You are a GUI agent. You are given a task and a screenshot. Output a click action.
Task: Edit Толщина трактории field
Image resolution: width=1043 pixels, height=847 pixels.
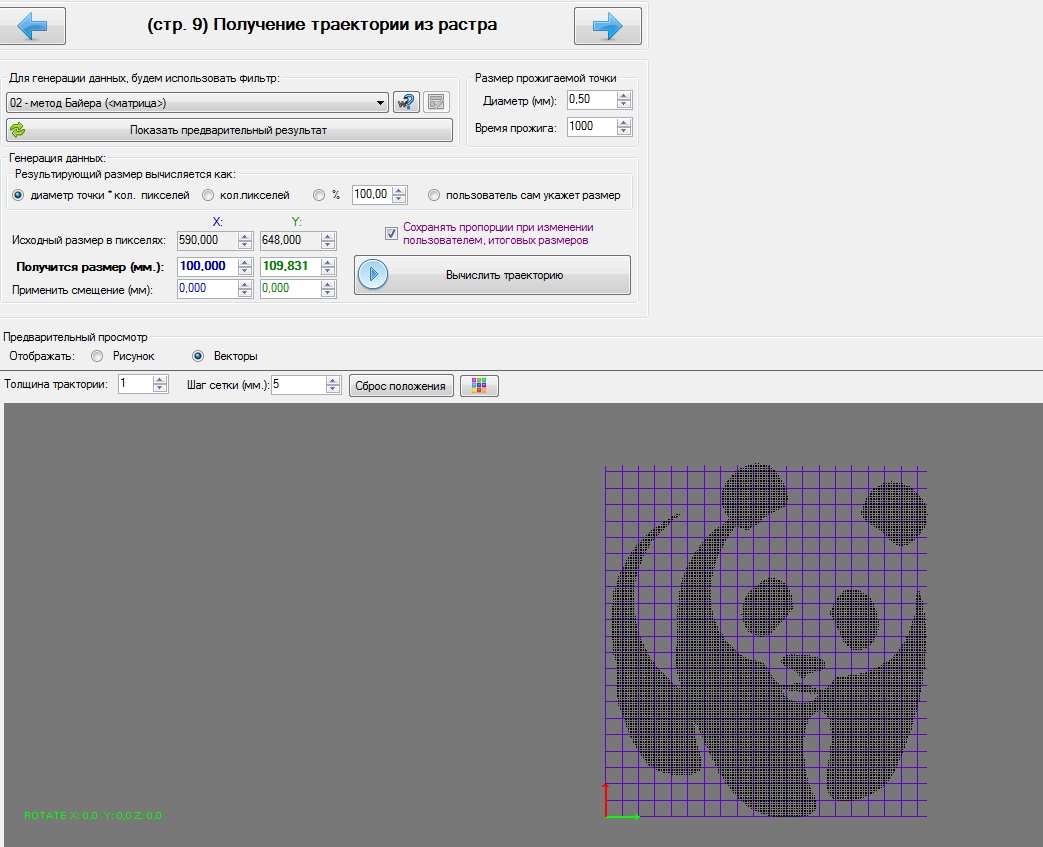tap(136, 384)
